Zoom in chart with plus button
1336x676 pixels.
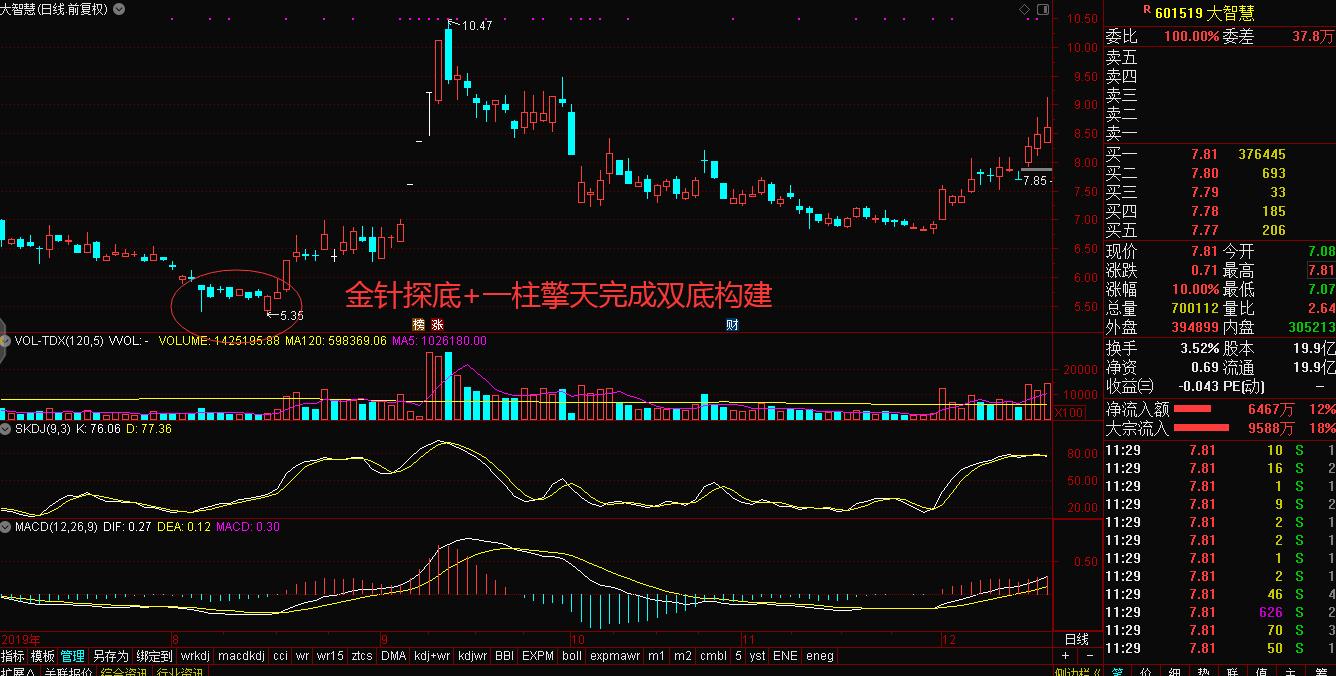coord(1066,656)
